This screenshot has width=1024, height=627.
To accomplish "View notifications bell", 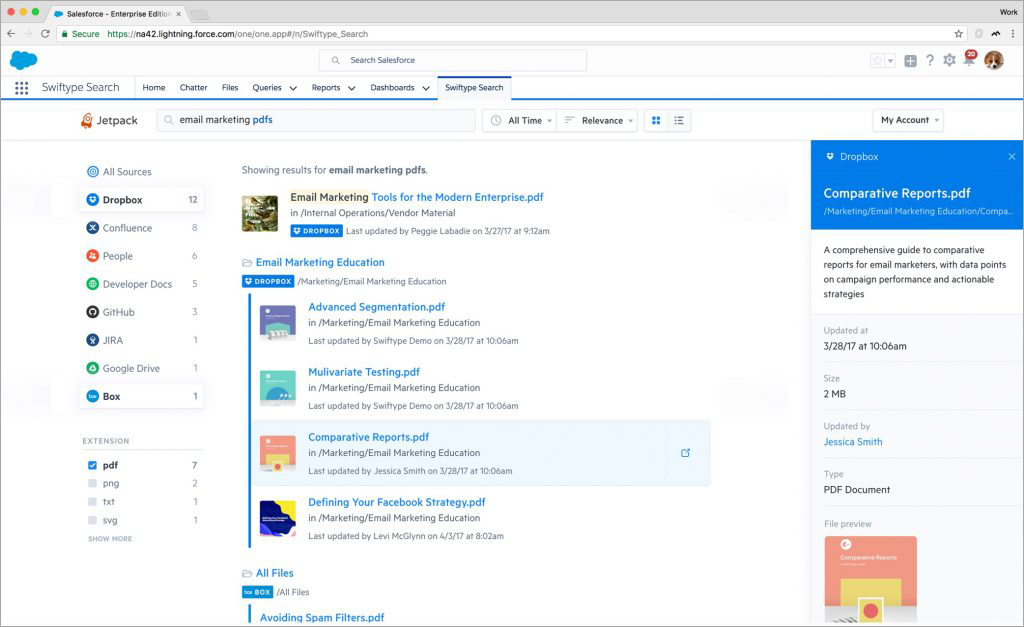I will 968,61.
